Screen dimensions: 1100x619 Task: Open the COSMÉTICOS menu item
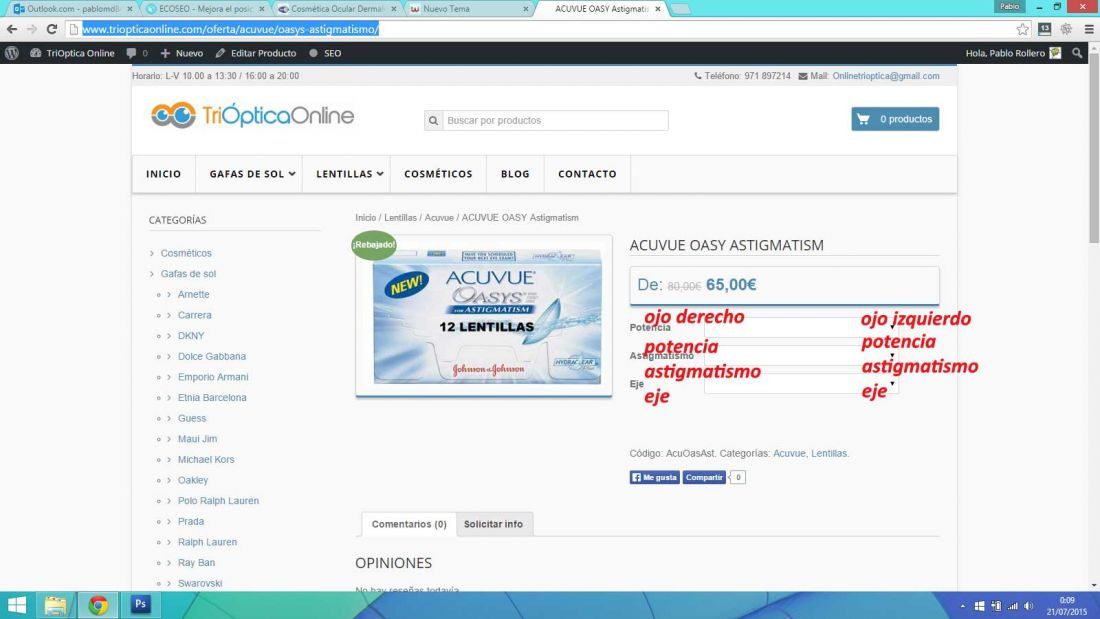(438, 174)
